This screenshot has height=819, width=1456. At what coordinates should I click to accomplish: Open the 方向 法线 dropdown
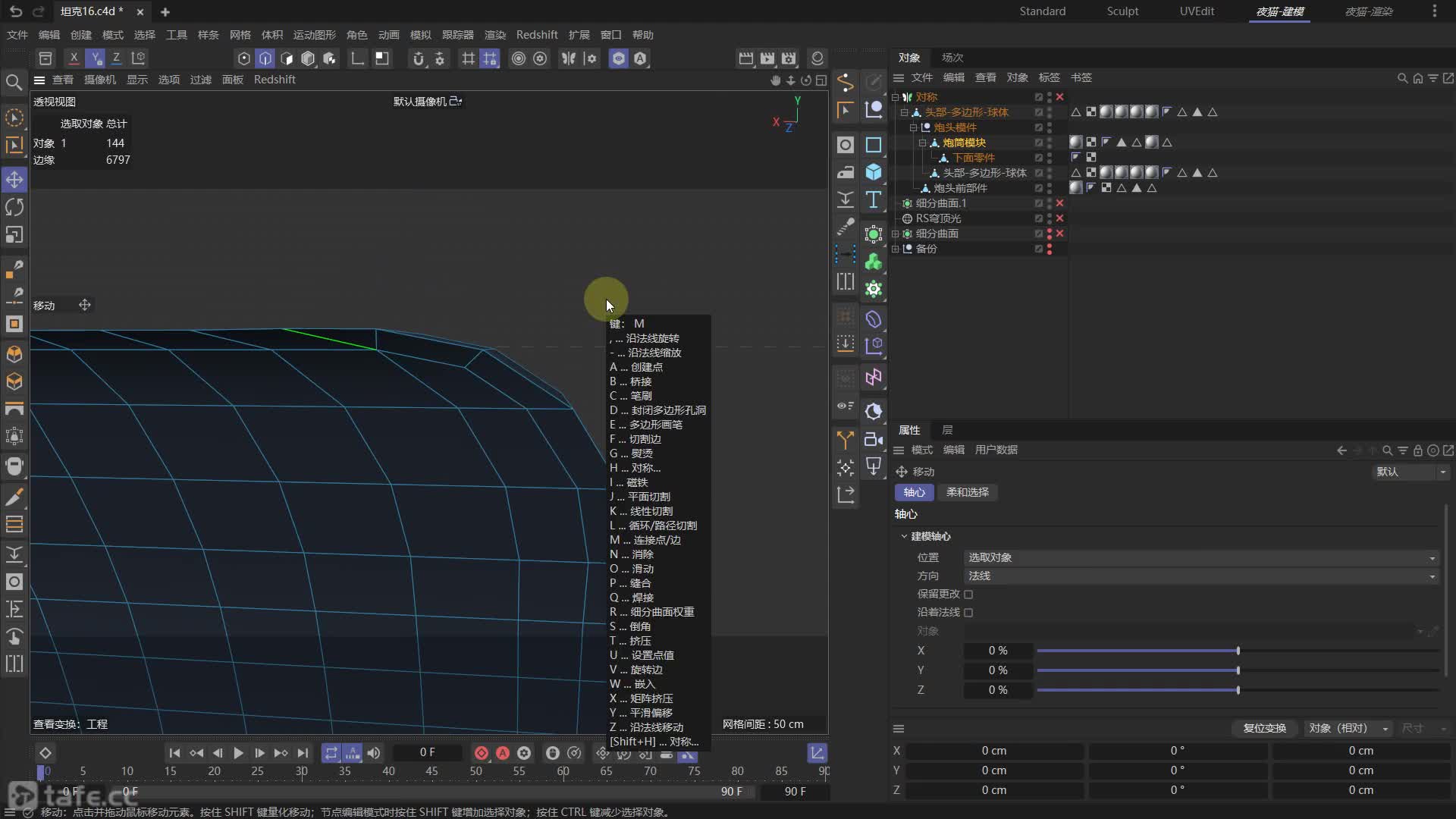[x=1201, y=576]
